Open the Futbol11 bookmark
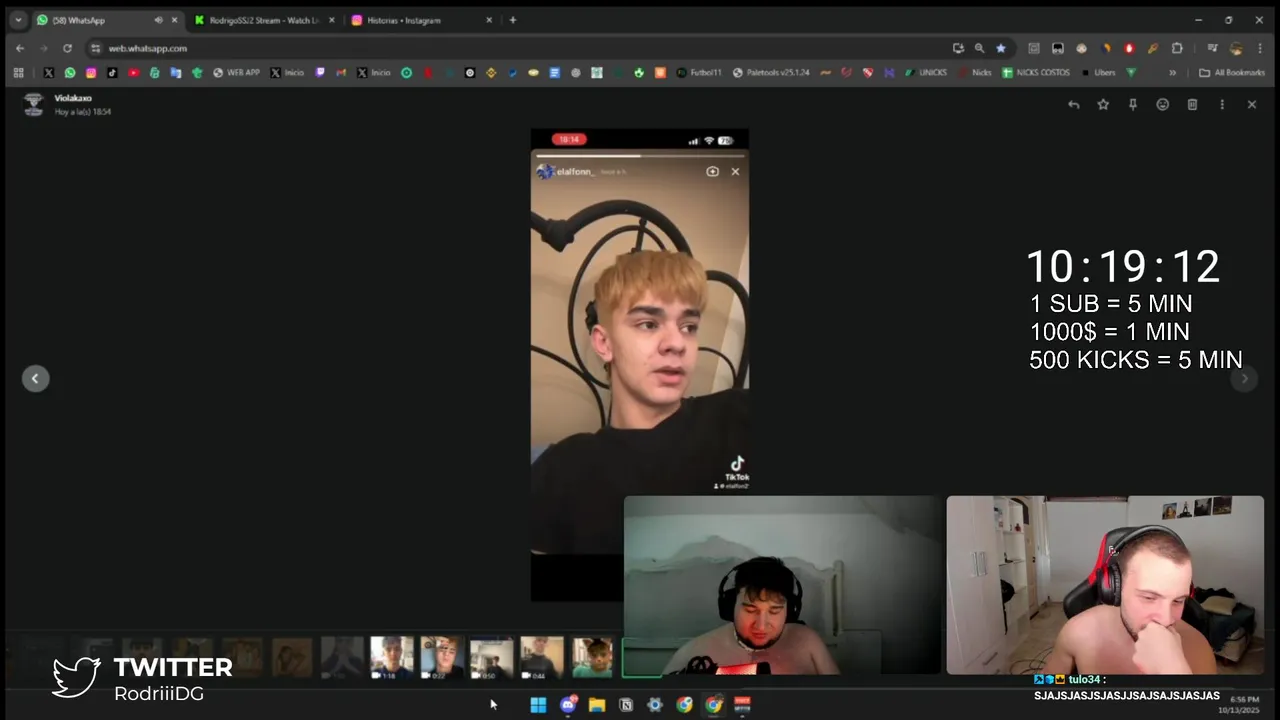Screen dimensions: 1280x720 click(699, 73)
